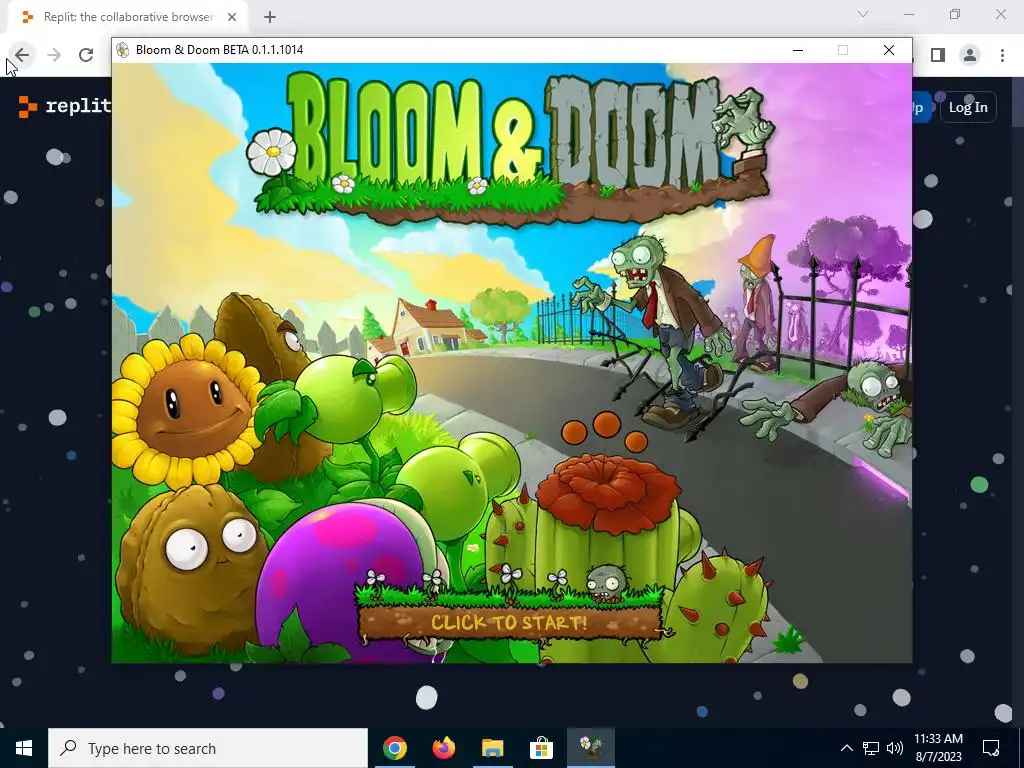Open Google Chrome from the taskbar

click(395, 748)
